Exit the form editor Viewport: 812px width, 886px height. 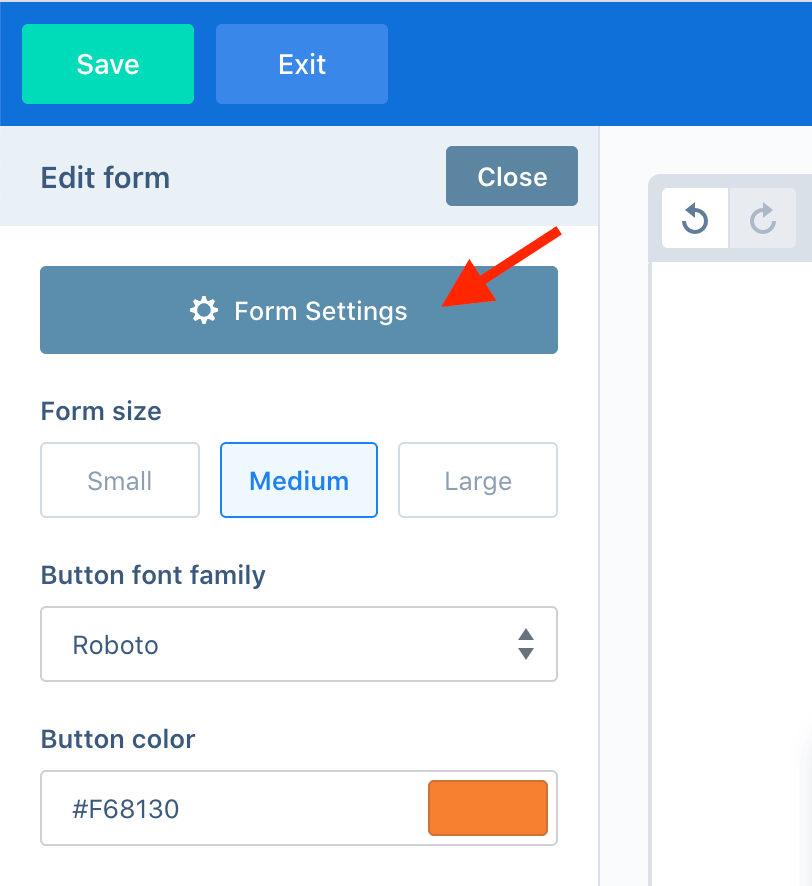(x=302, y=64)
